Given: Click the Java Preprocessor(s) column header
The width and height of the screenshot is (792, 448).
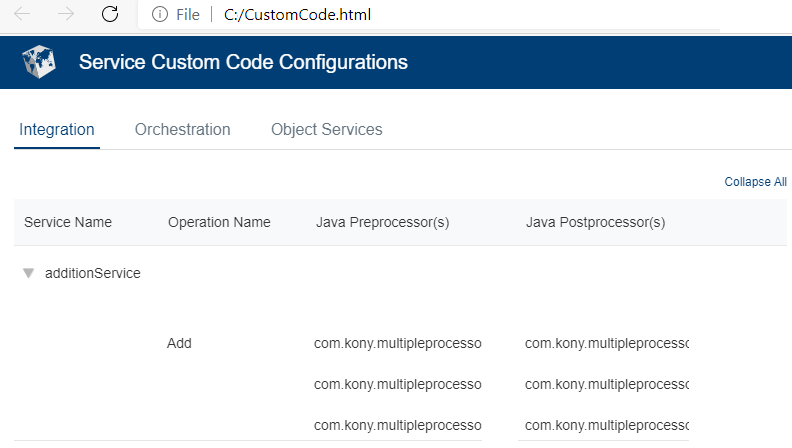Looking at the screenshot, I should coord(382,222).
